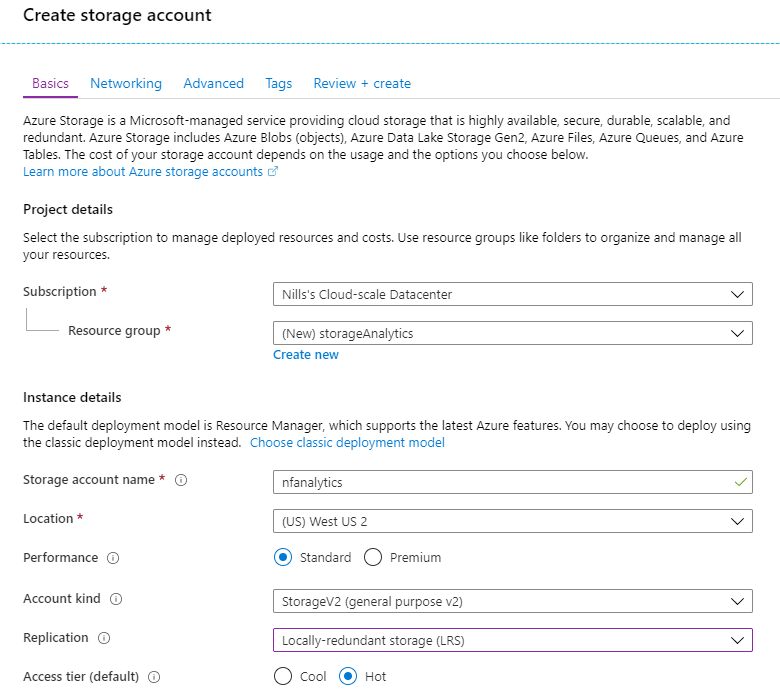Click info icon beside Performance label

coord(113,558)
